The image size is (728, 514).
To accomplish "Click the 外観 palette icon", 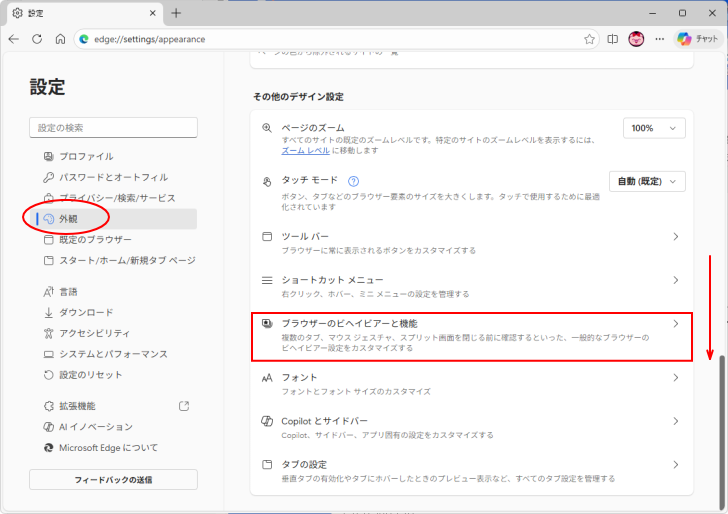I will click(49, 219).
